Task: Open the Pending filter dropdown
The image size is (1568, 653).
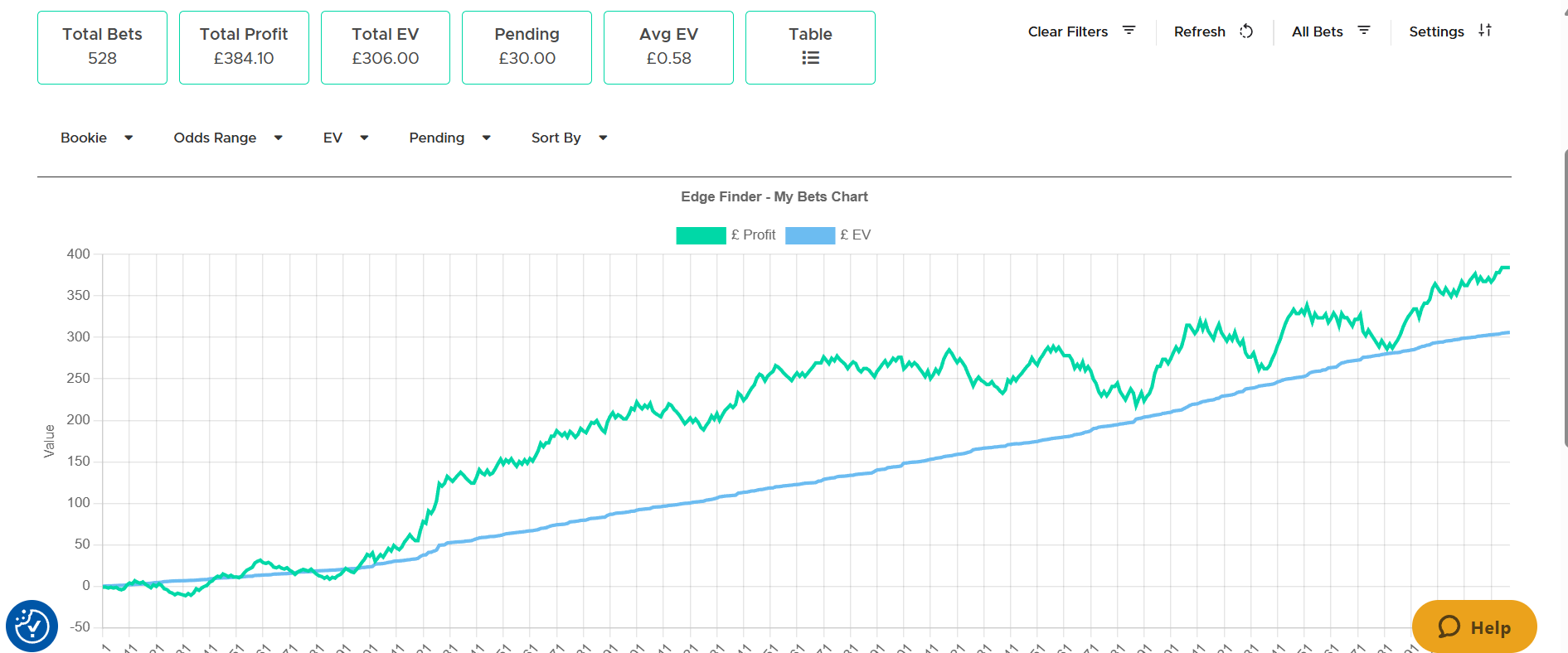Action: point(449,138)
